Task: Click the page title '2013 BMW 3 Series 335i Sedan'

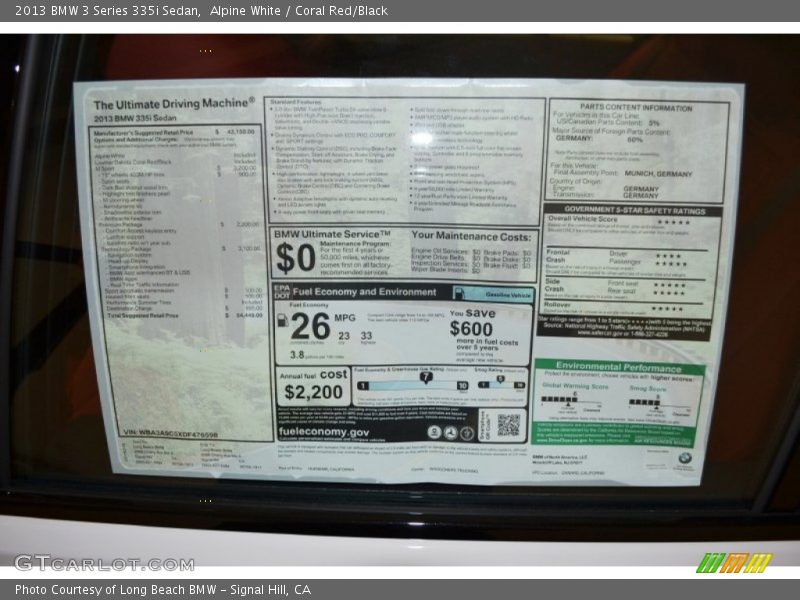Action: (x=107, y=11)
